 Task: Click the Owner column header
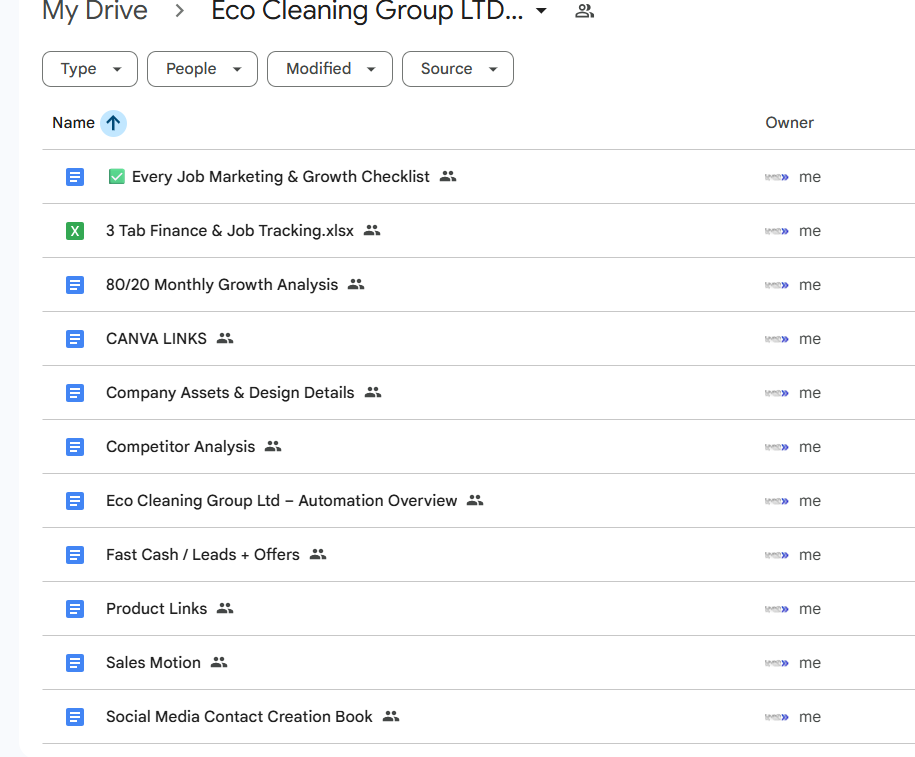(x=789, y=123)
